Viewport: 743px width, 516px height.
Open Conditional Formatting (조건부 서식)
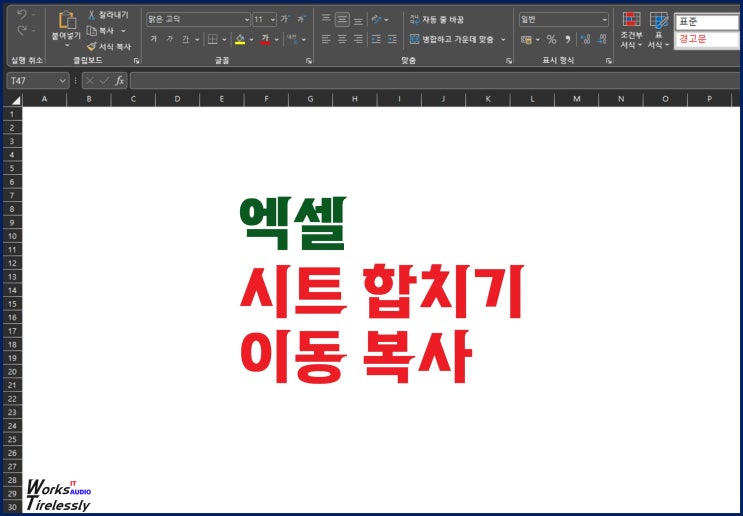[631, 29]
